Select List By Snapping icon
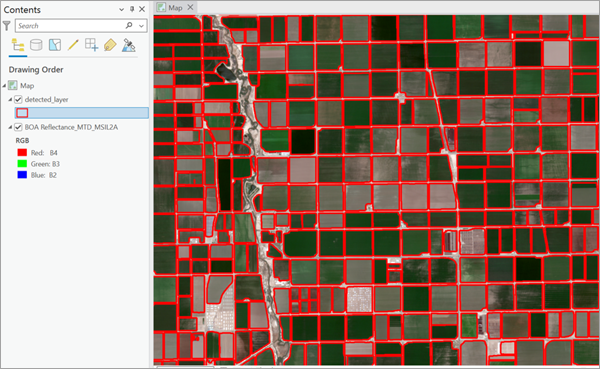 tap(91, 45)
